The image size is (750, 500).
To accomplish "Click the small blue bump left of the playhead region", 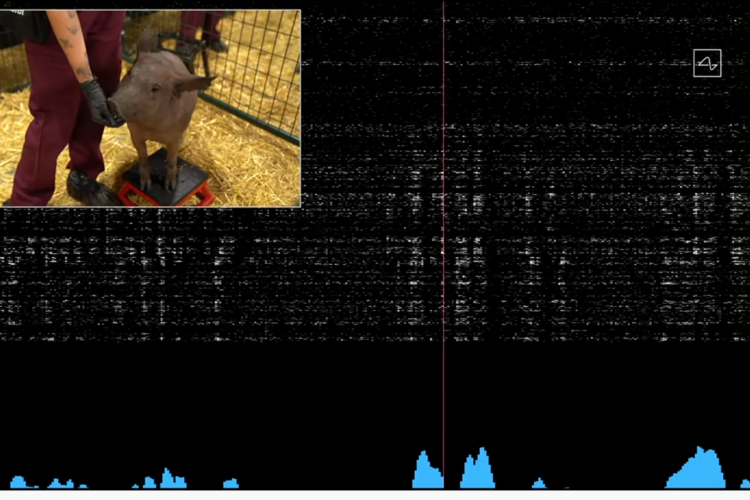I will click(x=231, y=483).
